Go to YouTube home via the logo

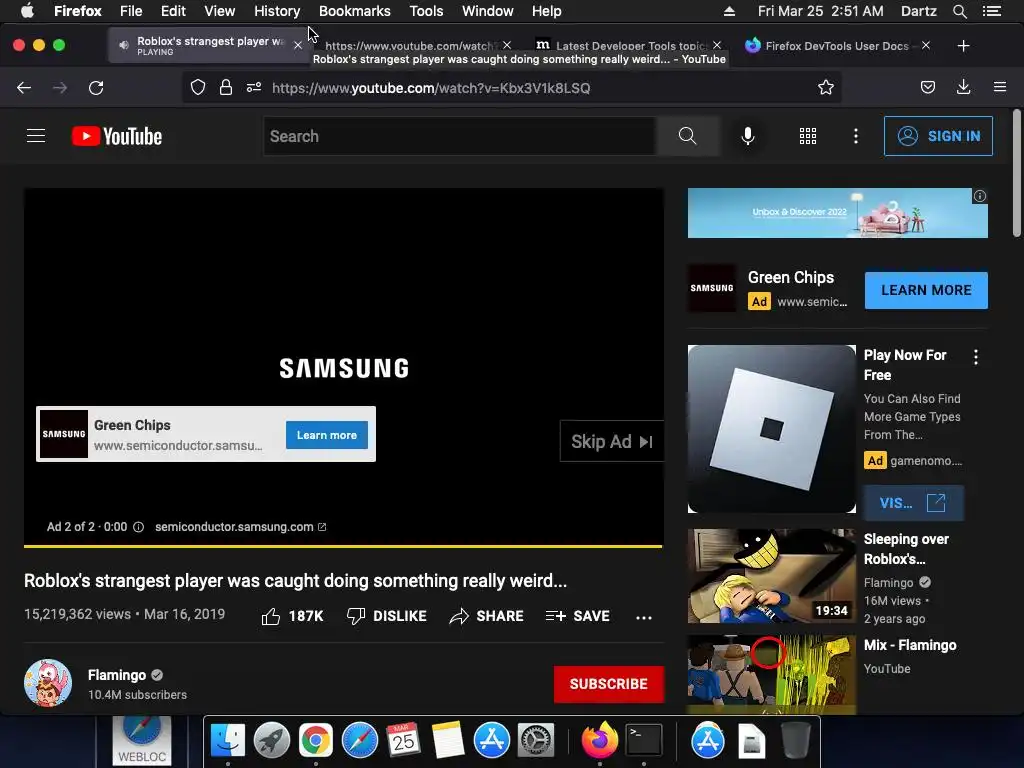(117, 136)
